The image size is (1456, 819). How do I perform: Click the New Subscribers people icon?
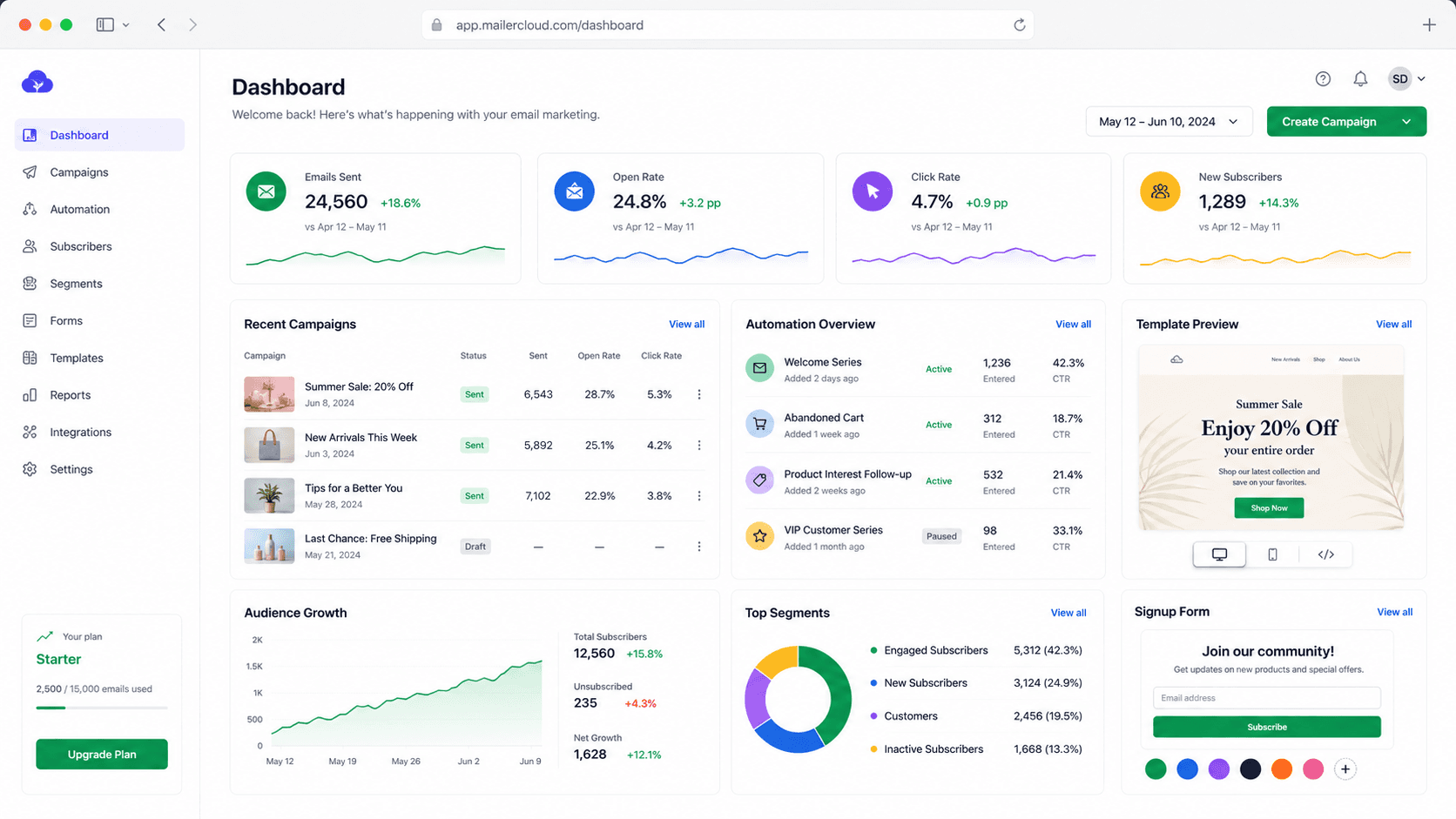pyautogui.click(x=1160, y=191)
